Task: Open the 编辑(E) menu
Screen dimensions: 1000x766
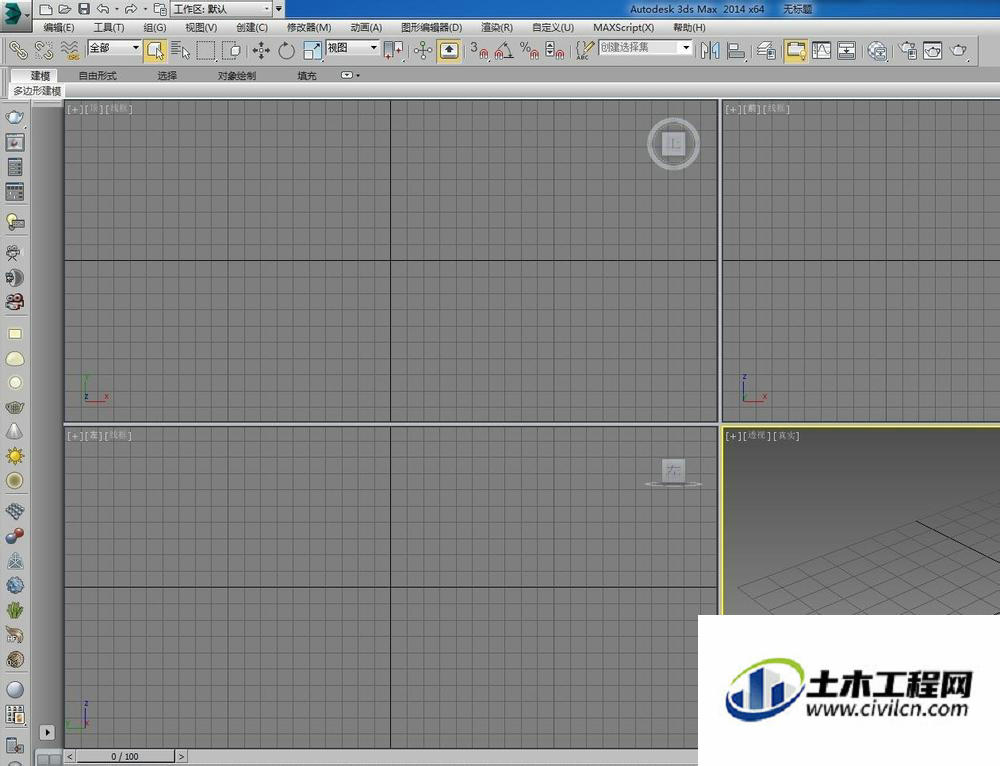Action: [x=59, y=27]
